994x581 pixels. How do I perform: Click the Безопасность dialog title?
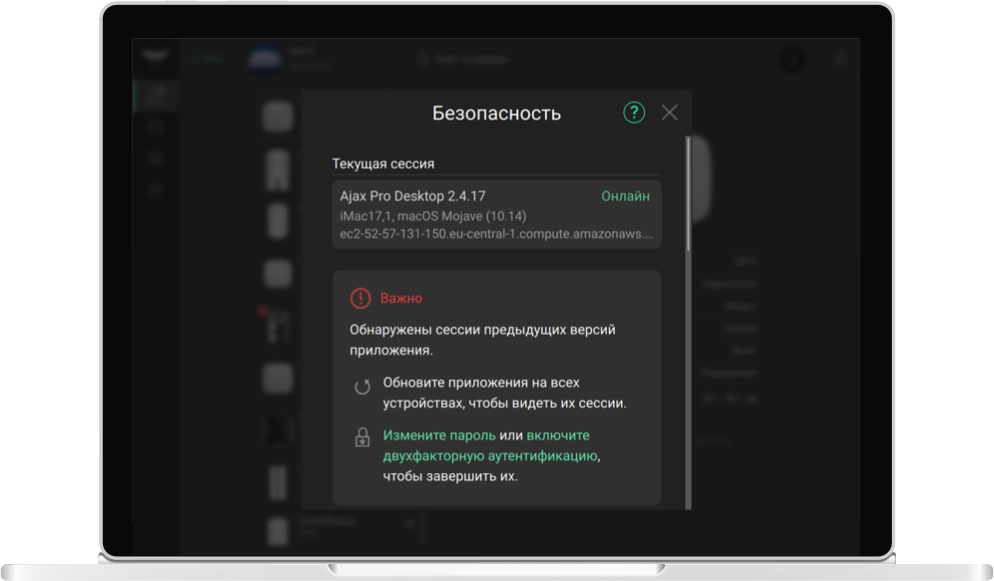tap(496, 113)
